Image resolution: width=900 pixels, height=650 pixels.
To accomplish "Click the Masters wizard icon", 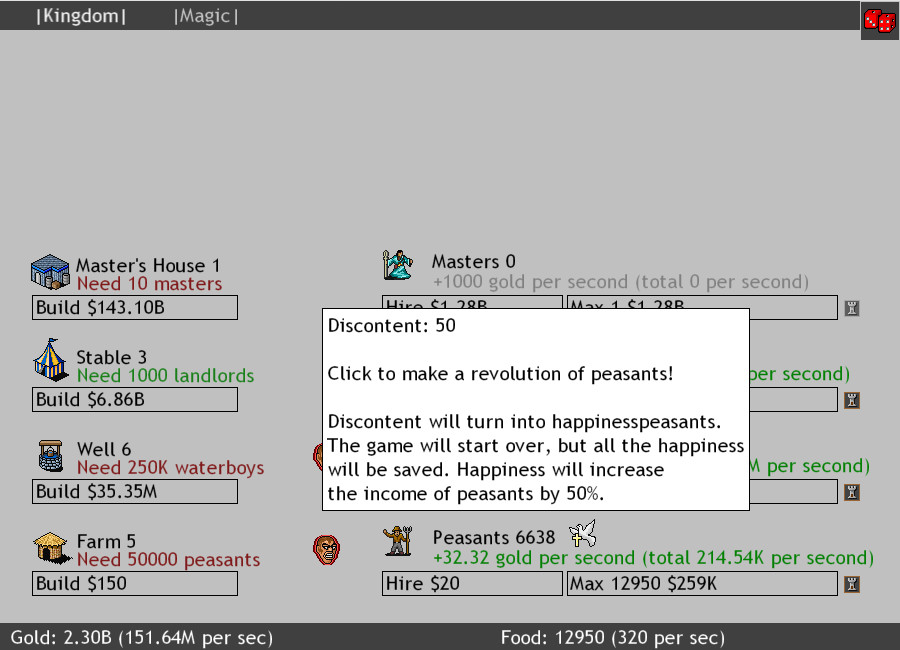I will [x=397, y=263].
